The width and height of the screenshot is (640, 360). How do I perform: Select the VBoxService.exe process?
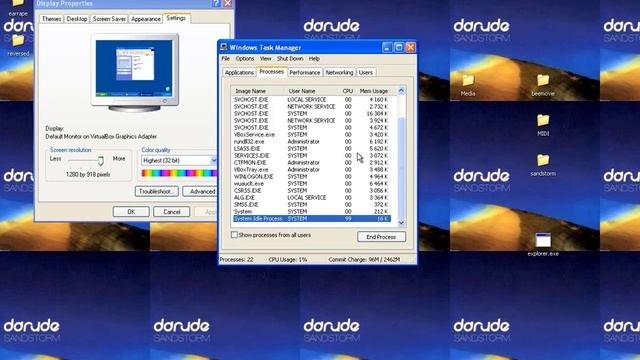tap(311, 135)
